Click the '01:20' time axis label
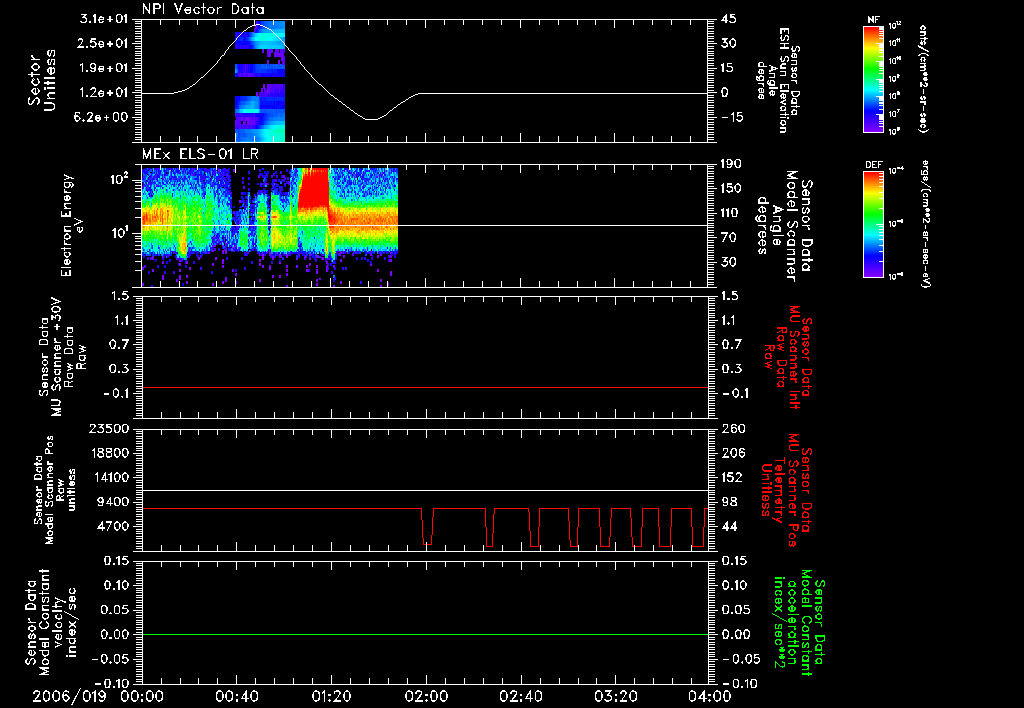This screenshot has height=708, width=1024. (331, 696)
